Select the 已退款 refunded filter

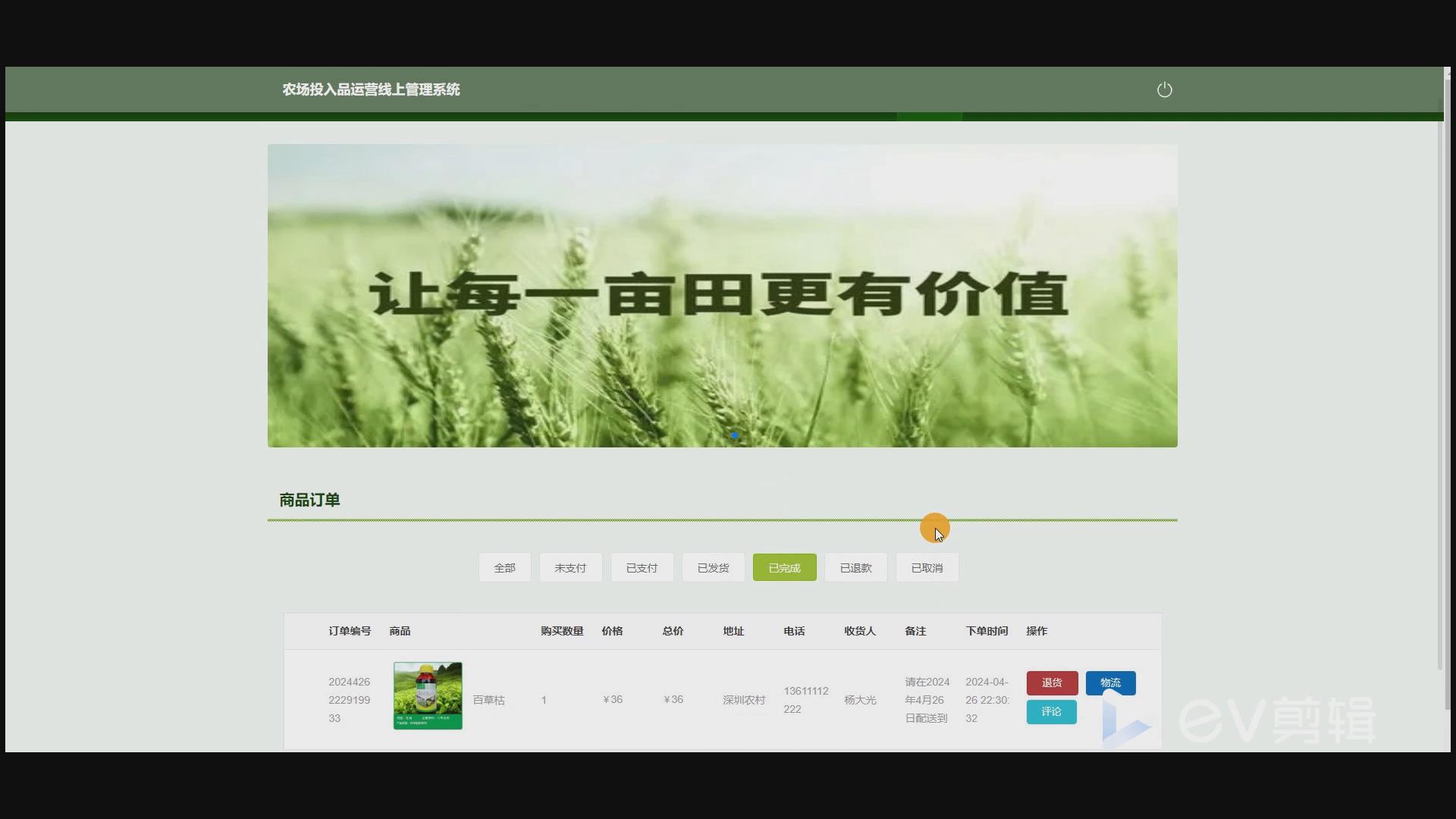tap(855, 567)
